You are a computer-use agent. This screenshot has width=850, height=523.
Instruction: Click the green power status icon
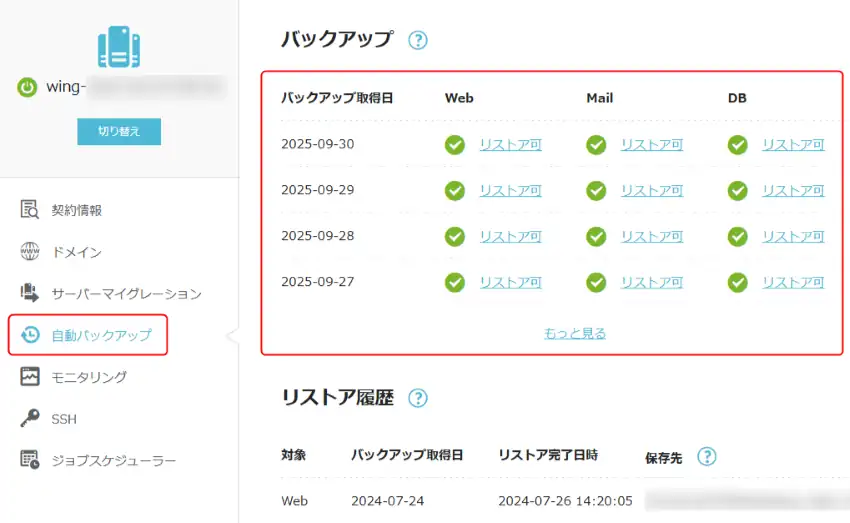pos(27,87)
